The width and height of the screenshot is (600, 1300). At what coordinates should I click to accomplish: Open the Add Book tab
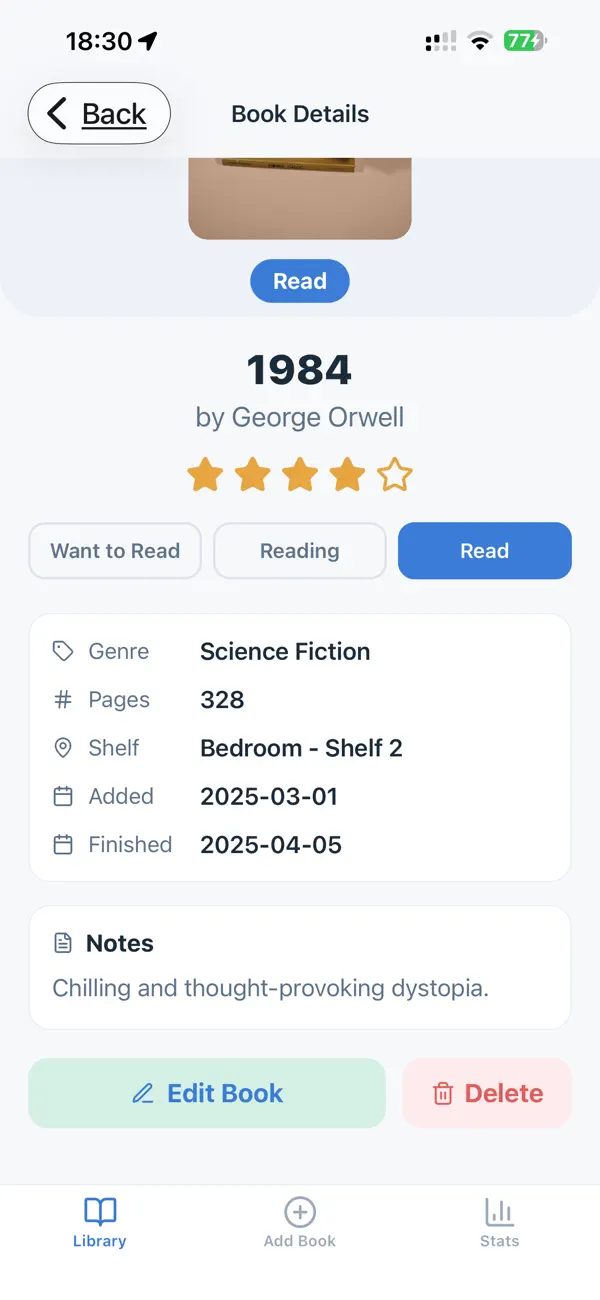(299, 1220)
